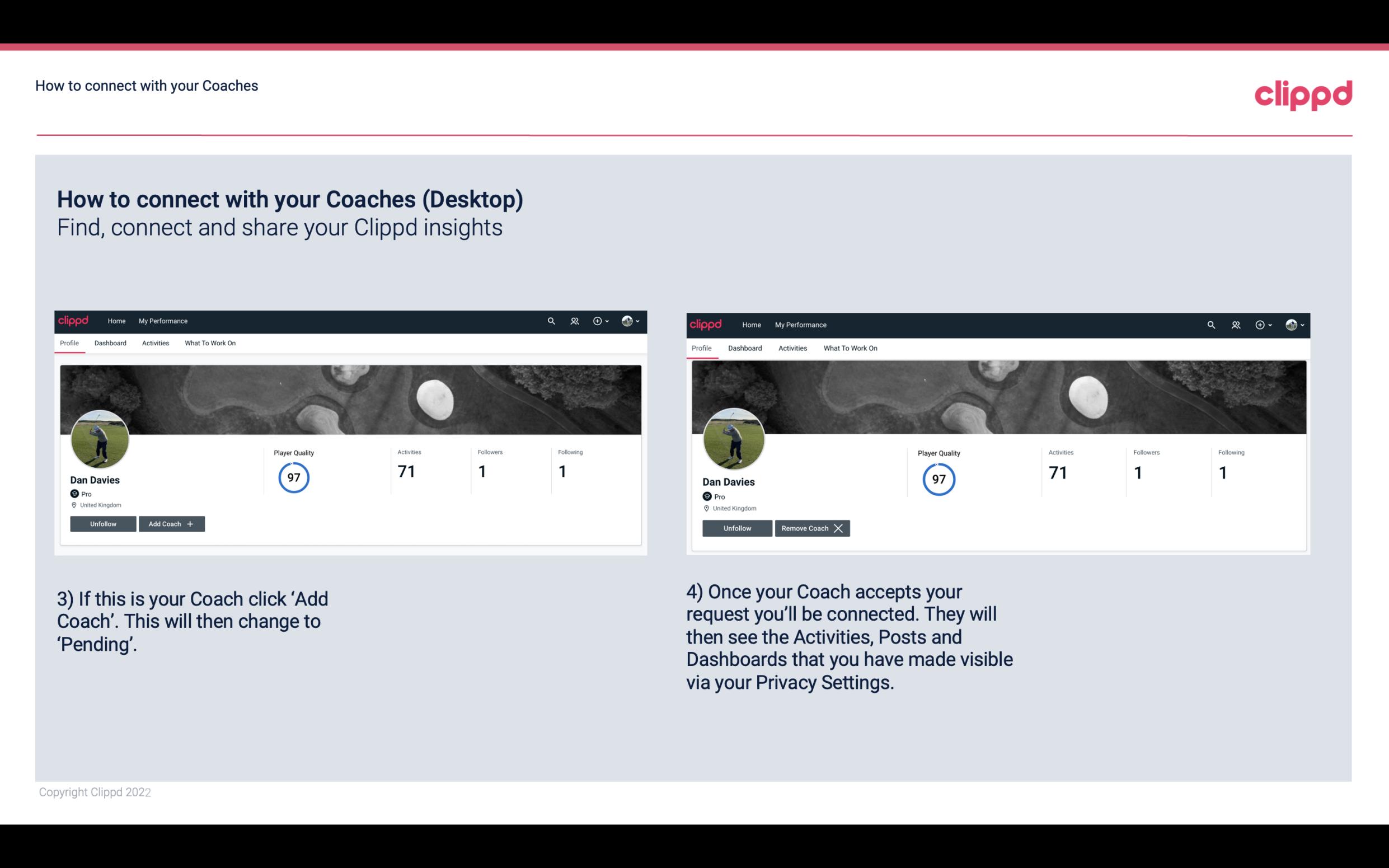The width and height of the screenshot is (1389, 868).
Task: Toggle 'What To Work On' tab left view
Action: click(210, 343)
